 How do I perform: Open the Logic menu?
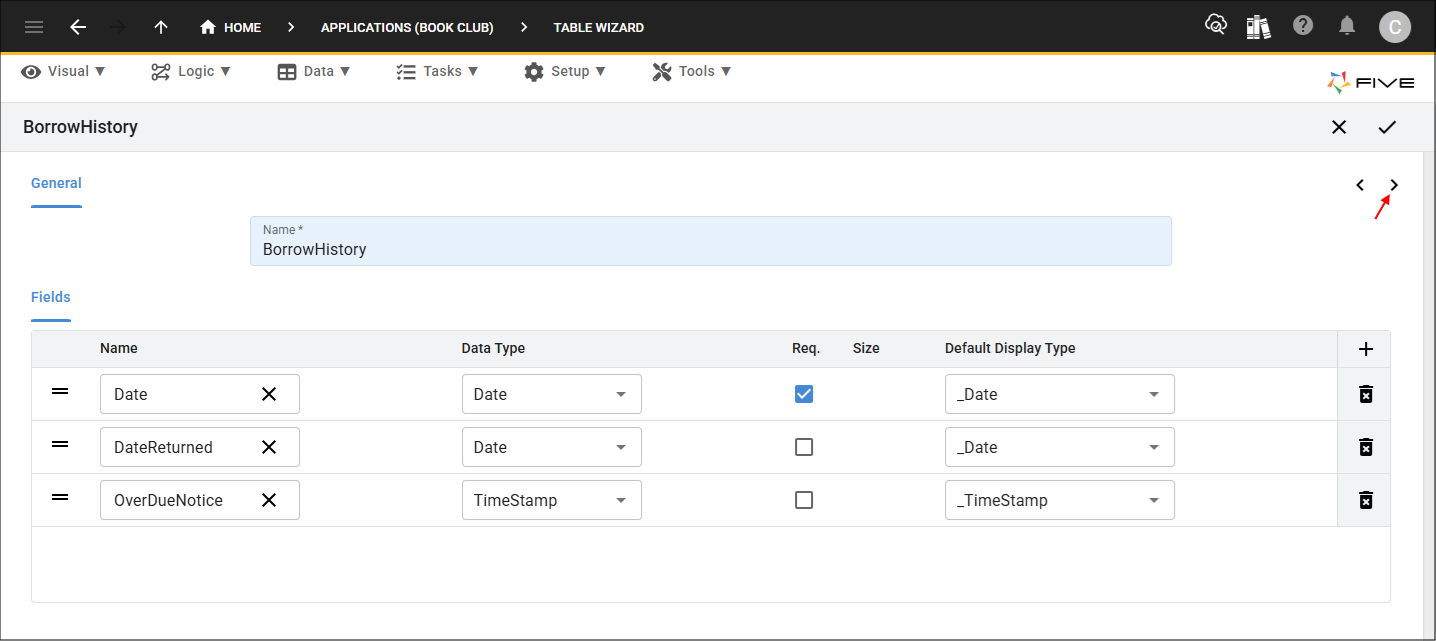click(x=191, y=71)
